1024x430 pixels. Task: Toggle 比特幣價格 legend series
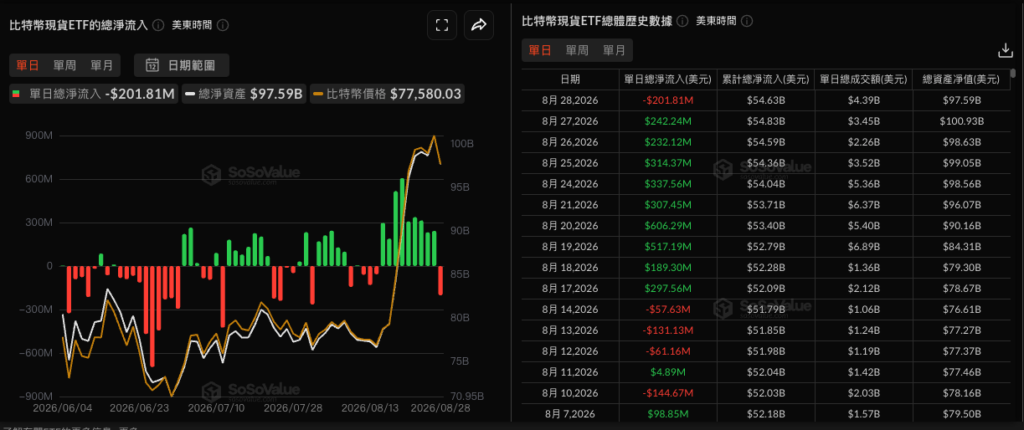point(386,94)
